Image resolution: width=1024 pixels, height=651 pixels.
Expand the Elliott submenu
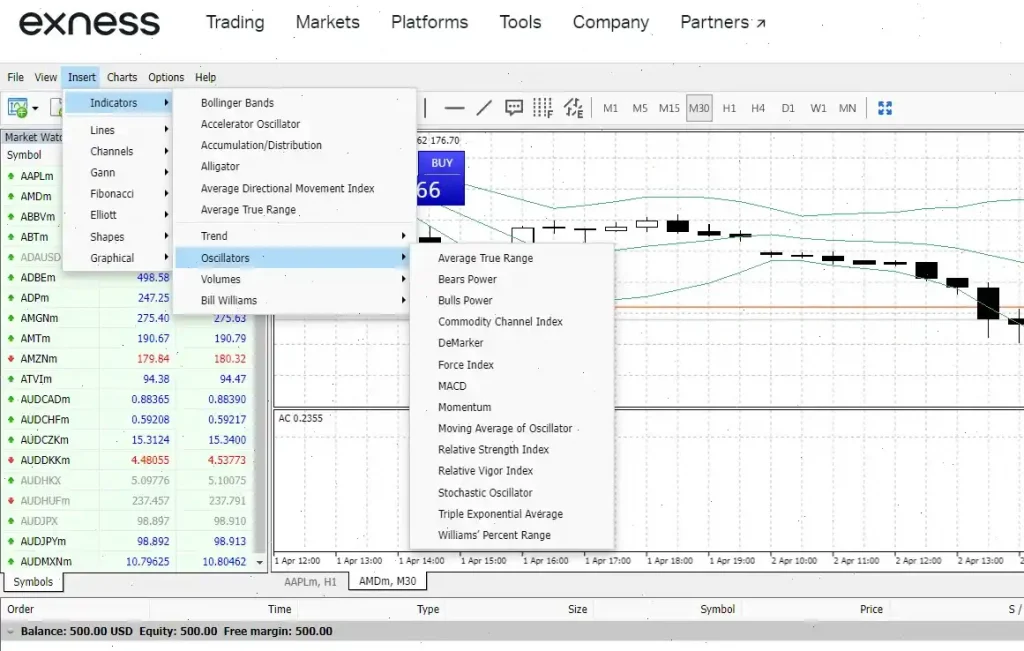(119, 215)
